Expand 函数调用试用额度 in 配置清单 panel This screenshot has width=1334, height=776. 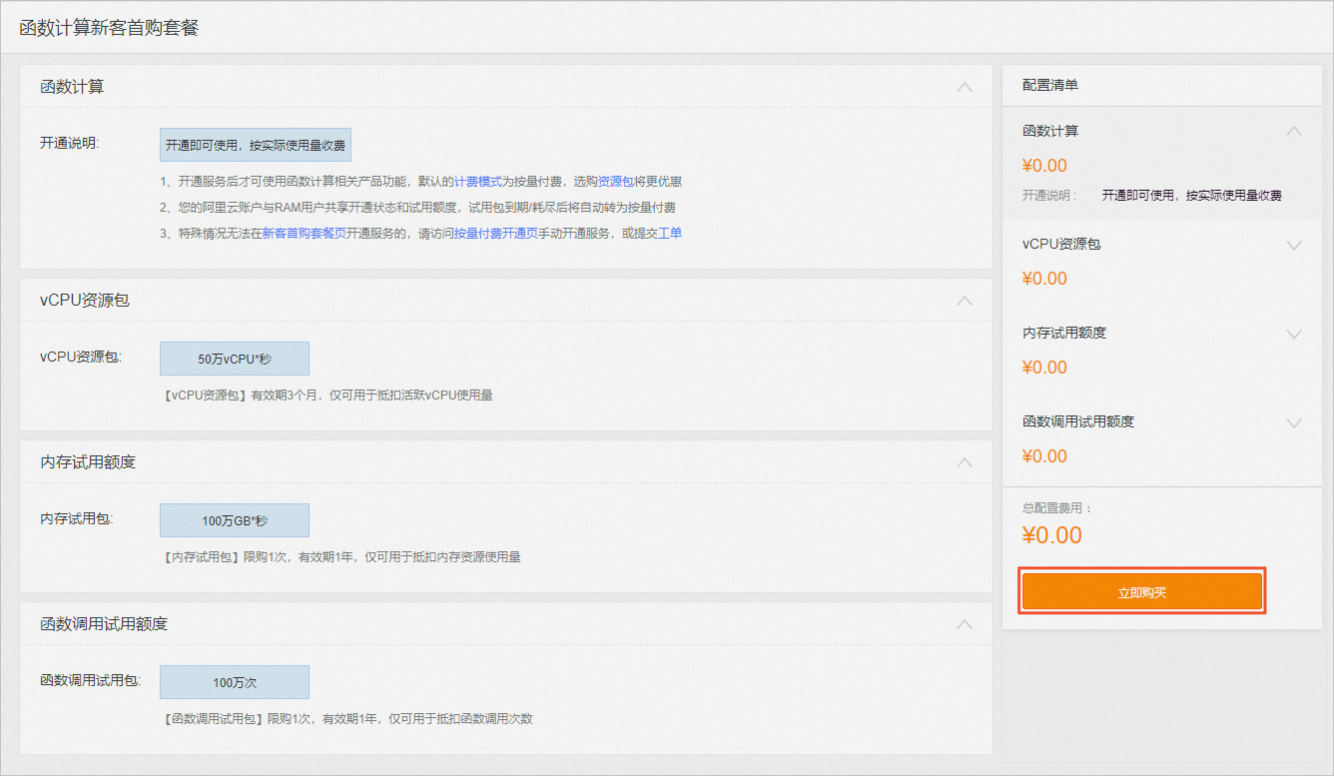pyautogui.click(x=1293, y=422)
